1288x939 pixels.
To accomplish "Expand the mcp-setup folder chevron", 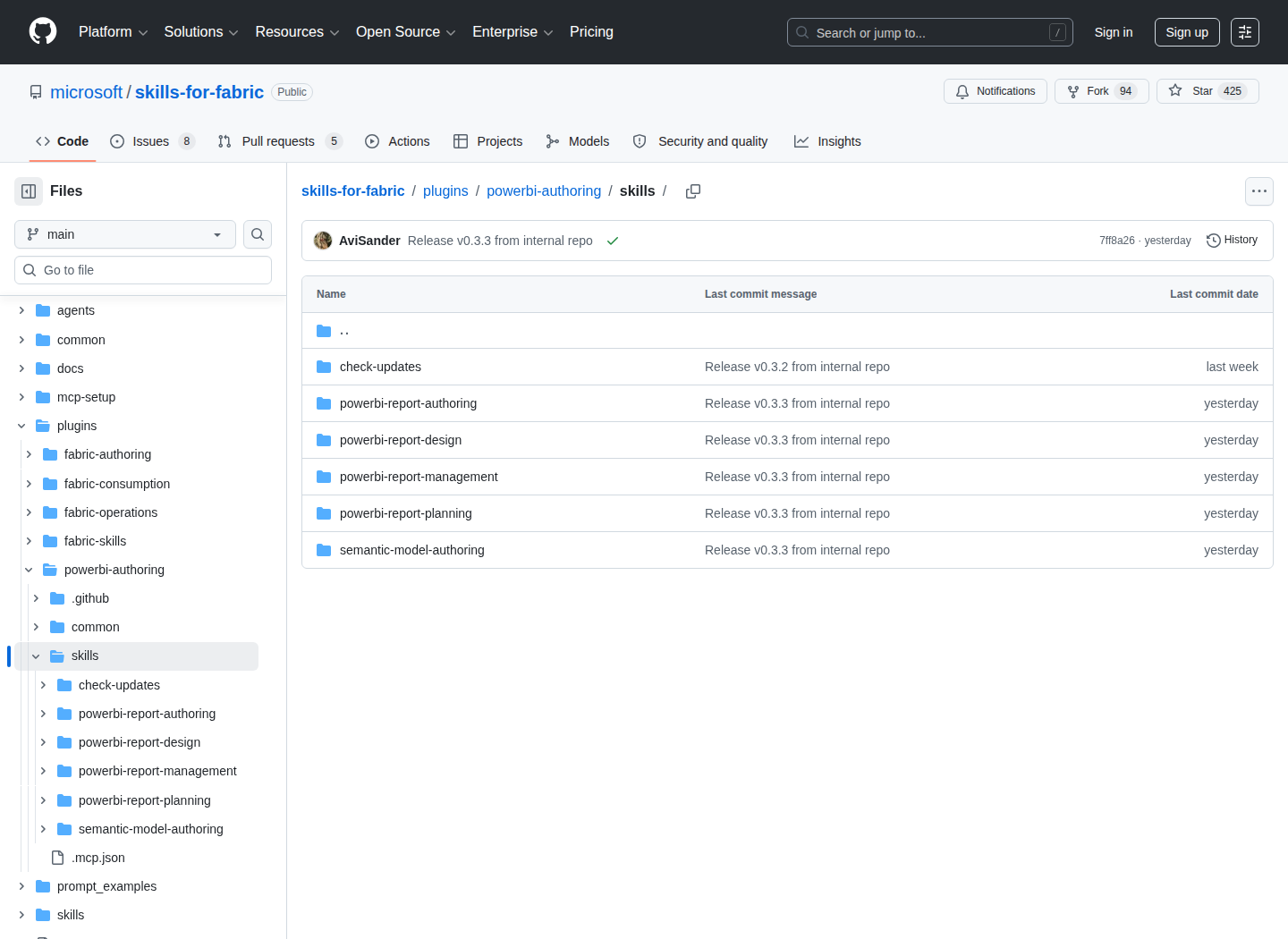I will point(21,397).
